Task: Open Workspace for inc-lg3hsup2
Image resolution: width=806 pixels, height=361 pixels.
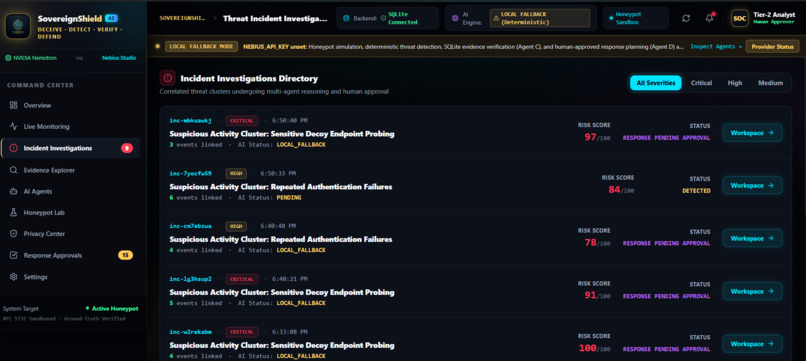Action: click(x=753, y=291)
